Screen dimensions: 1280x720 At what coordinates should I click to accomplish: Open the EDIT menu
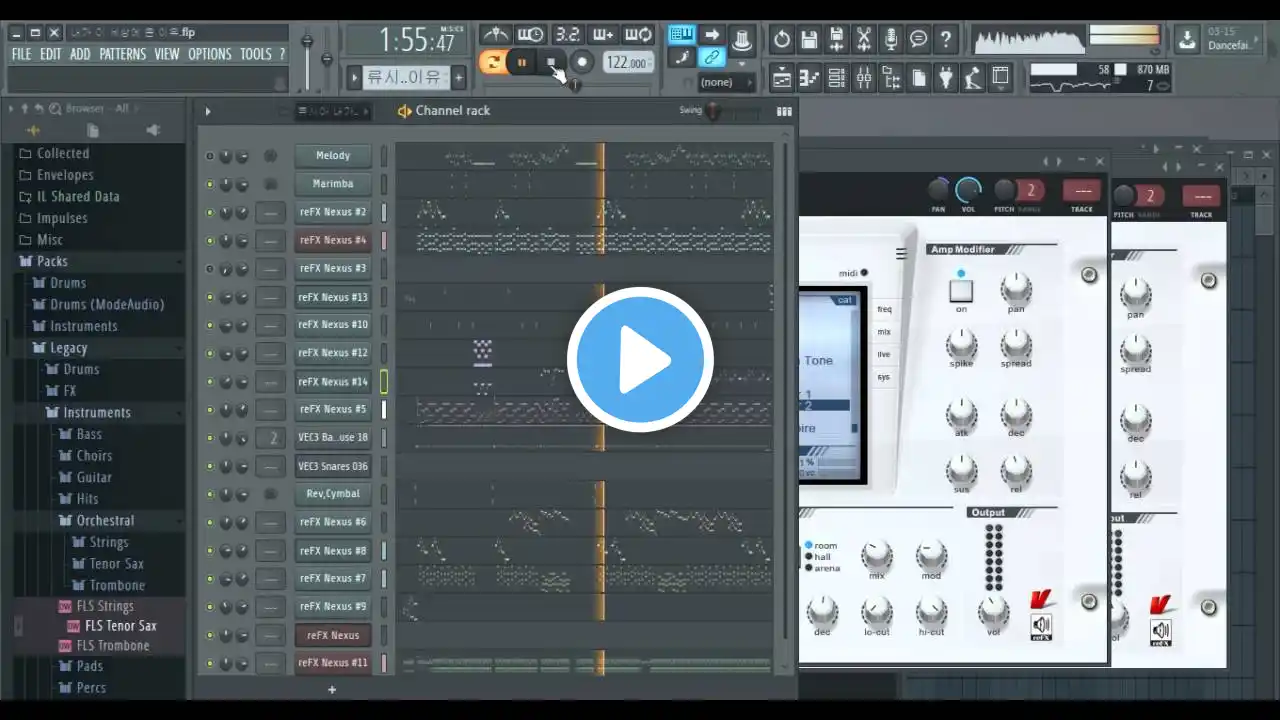[x=51, y=54]
